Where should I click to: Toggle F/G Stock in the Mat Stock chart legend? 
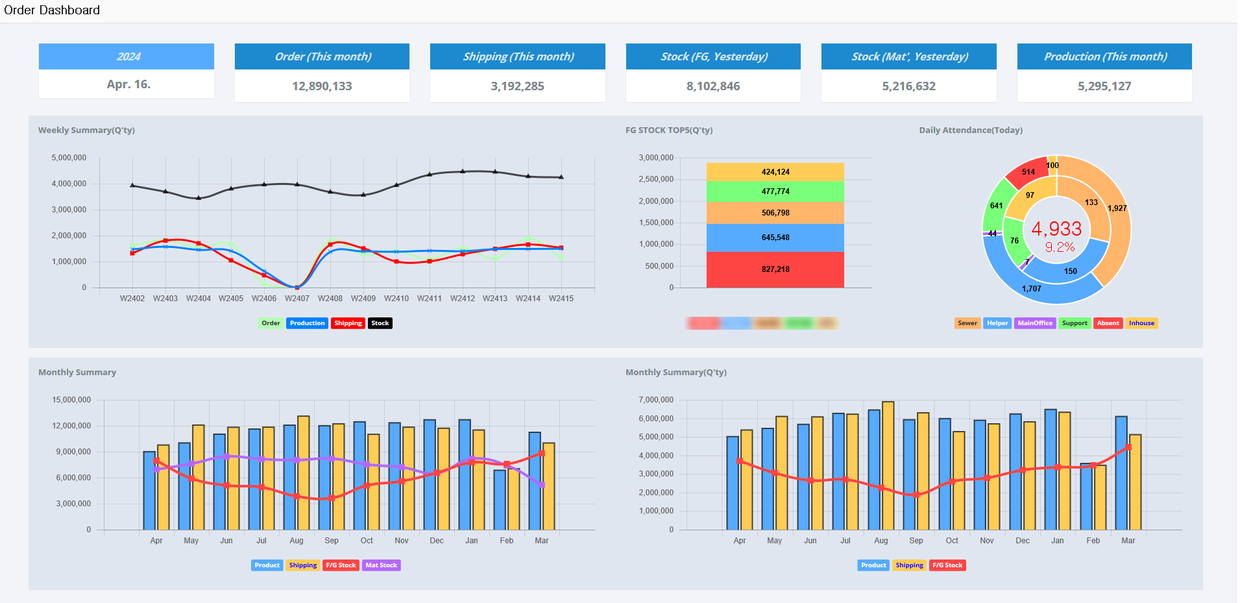tap(341, 565)
